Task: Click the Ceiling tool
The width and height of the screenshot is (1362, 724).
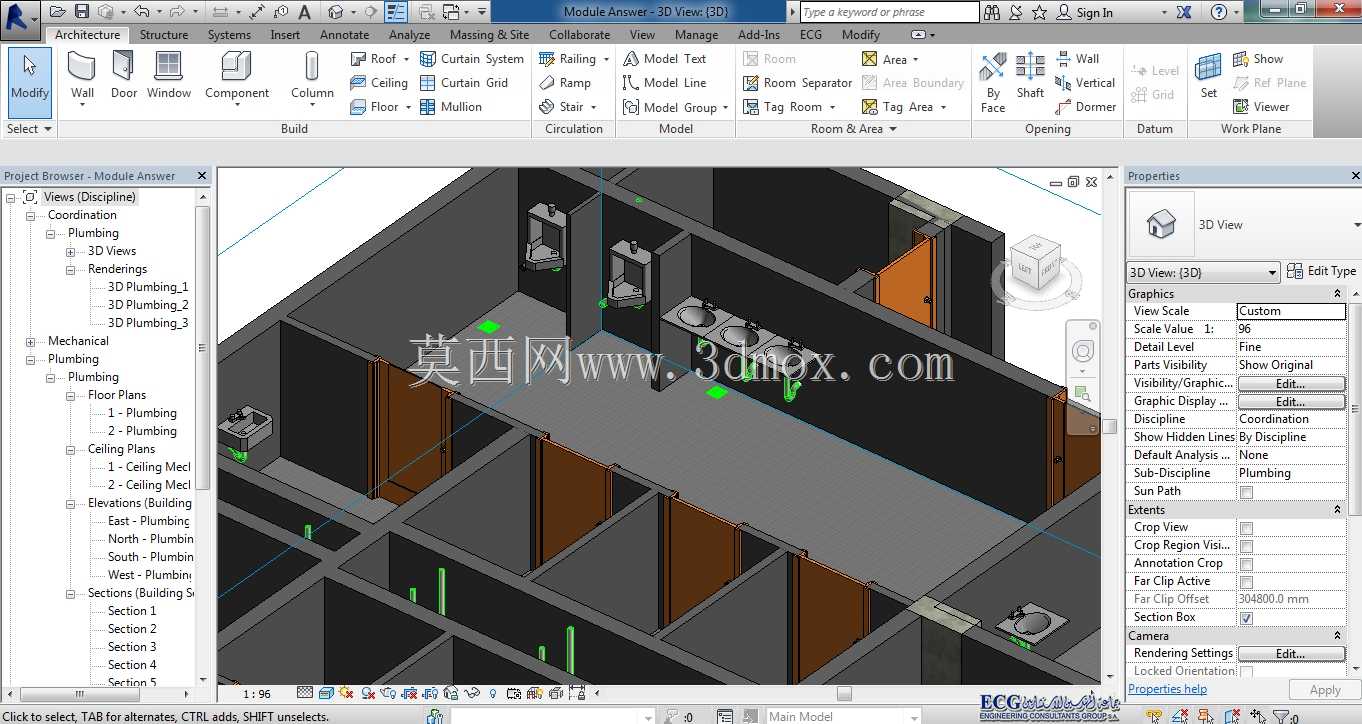Action: click(x=379, y=83)
